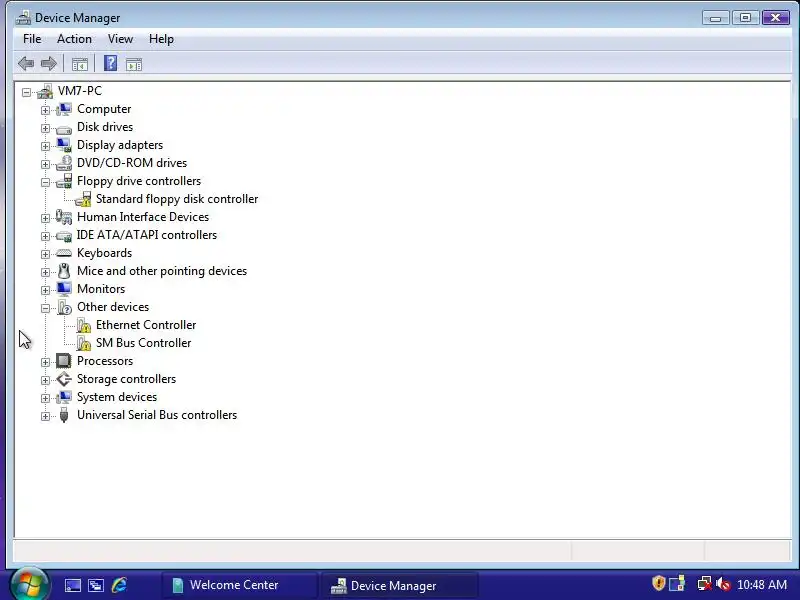Click the show/hide console tree toolbar icon
Screen dimensions: 800x600
point(80,64)
